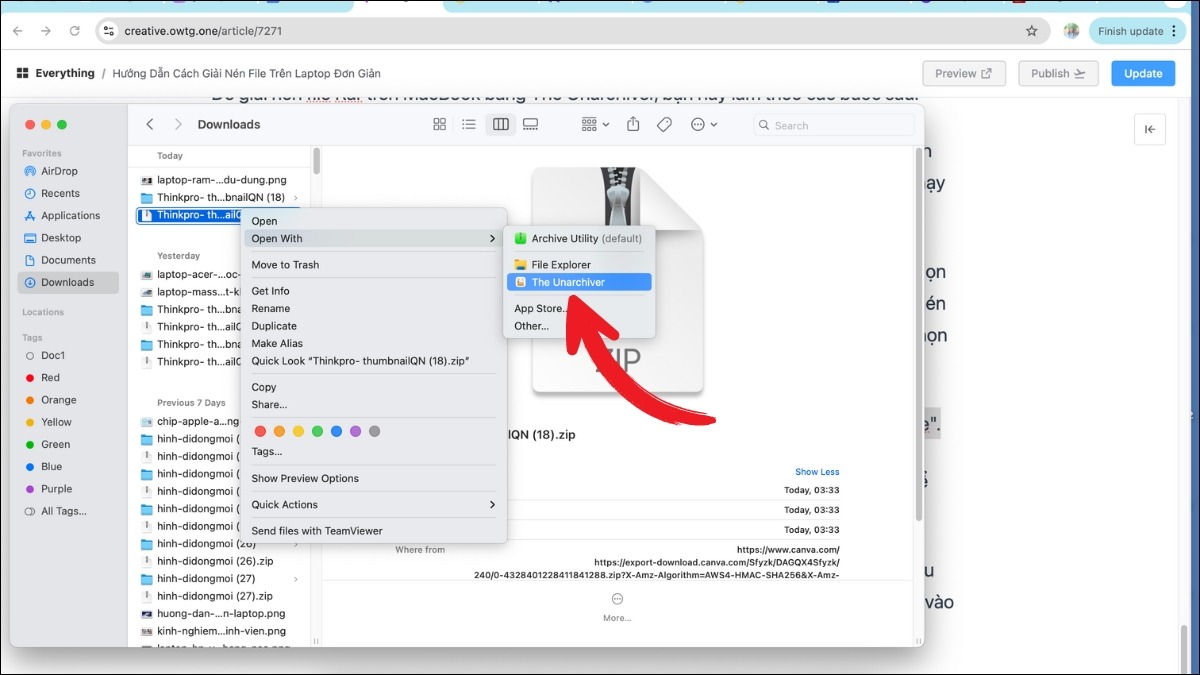This screenshot has height=675, width=1200.
Task: Switch Finder to column view
Action: pyautogui.click(x=501, y=125)
